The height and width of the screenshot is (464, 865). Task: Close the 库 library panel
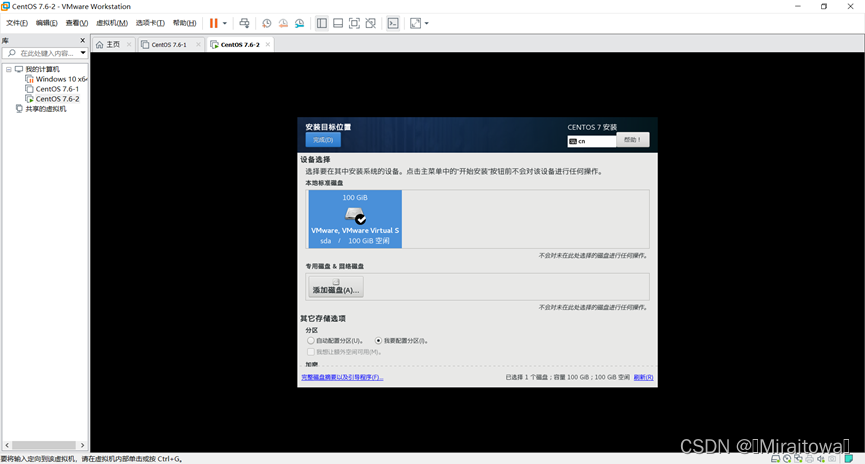[83, 40]
